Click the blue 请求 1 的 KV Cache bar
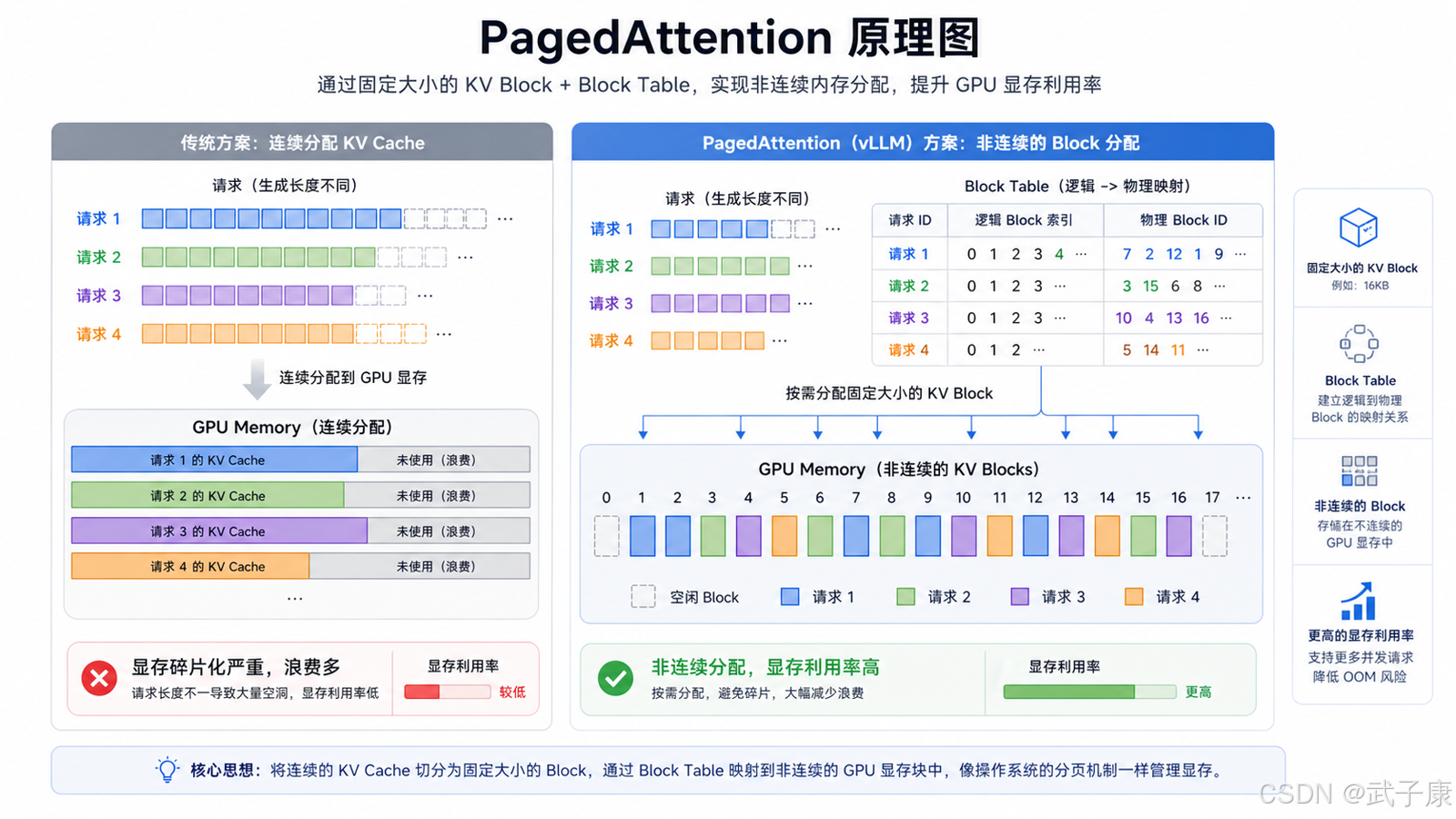The width and height of the screenshot is (1456, 819). click(x=214, y=460)
